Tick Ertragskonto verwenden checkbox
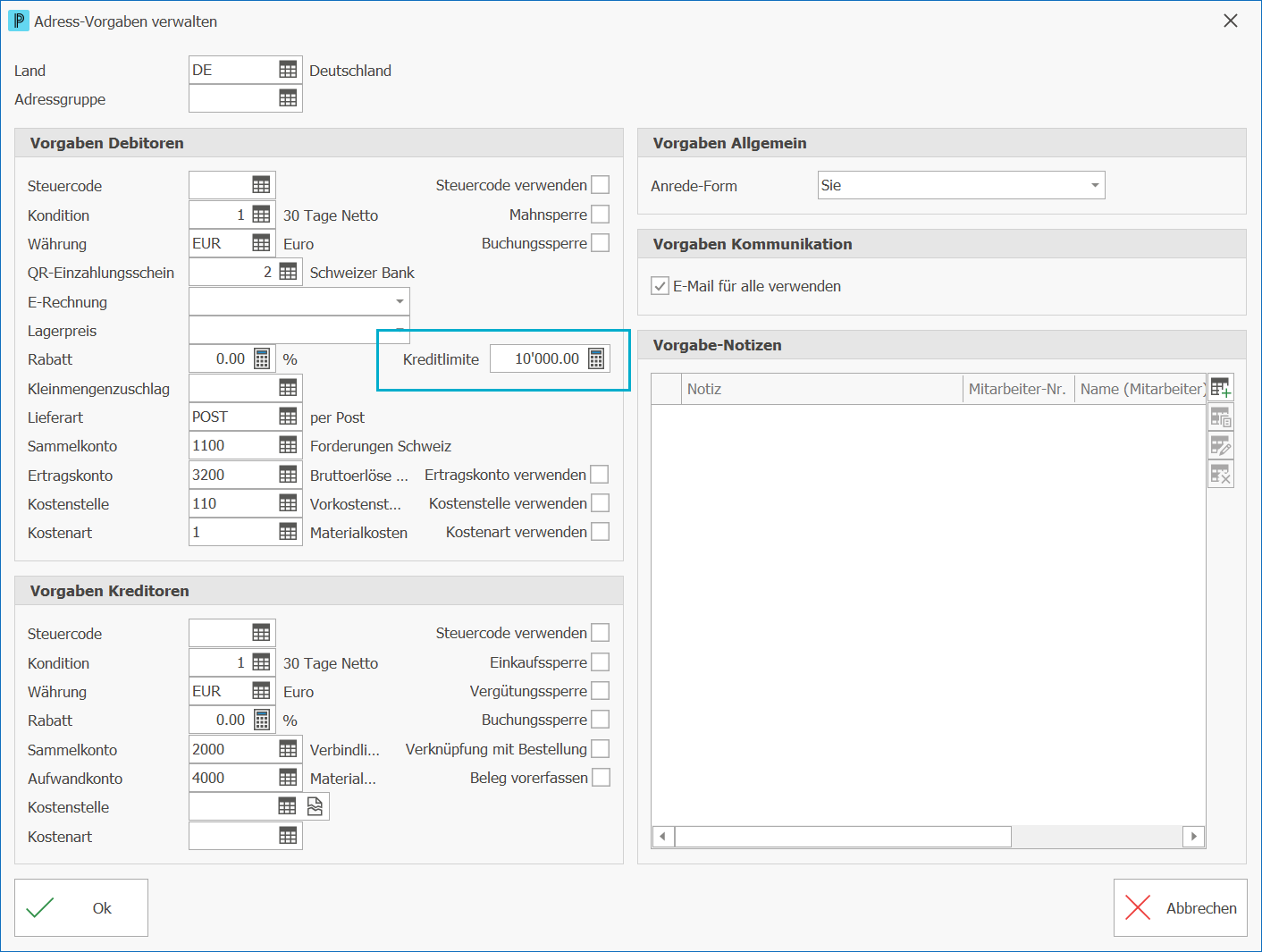This screenshot has height=952, width=1262. pos(600,475)
